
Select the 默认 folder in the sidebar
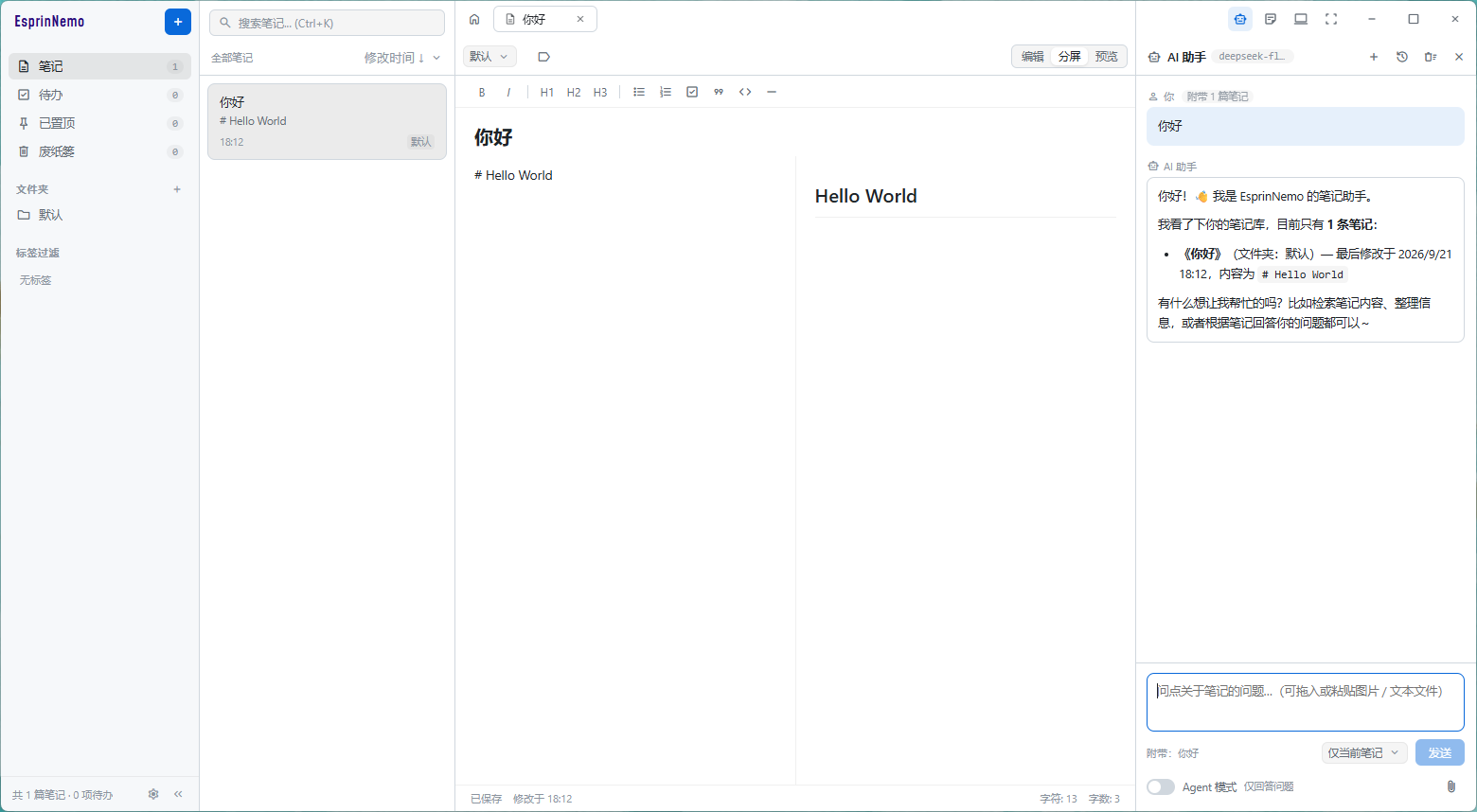pos(99,215)
